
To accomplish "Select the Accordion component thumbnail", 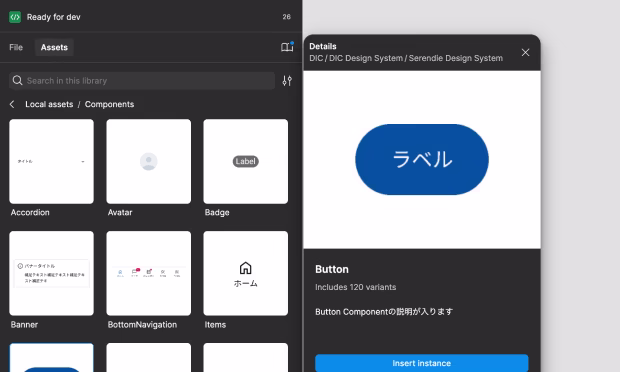I will click(x=51, y=161).
